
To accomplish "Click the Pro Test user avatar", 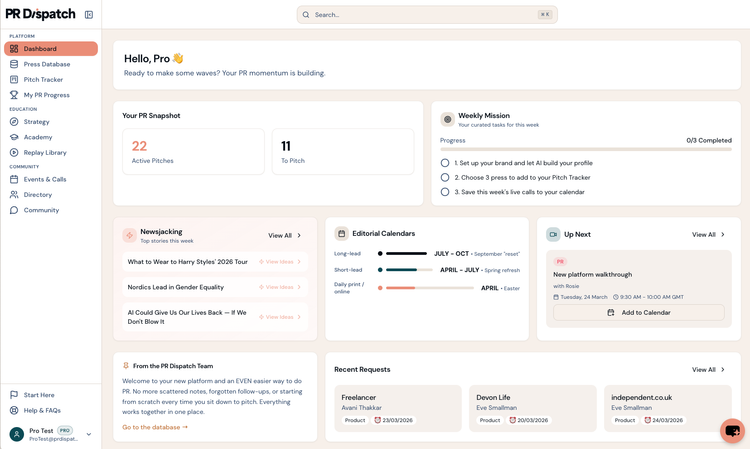I will [17, 434].
